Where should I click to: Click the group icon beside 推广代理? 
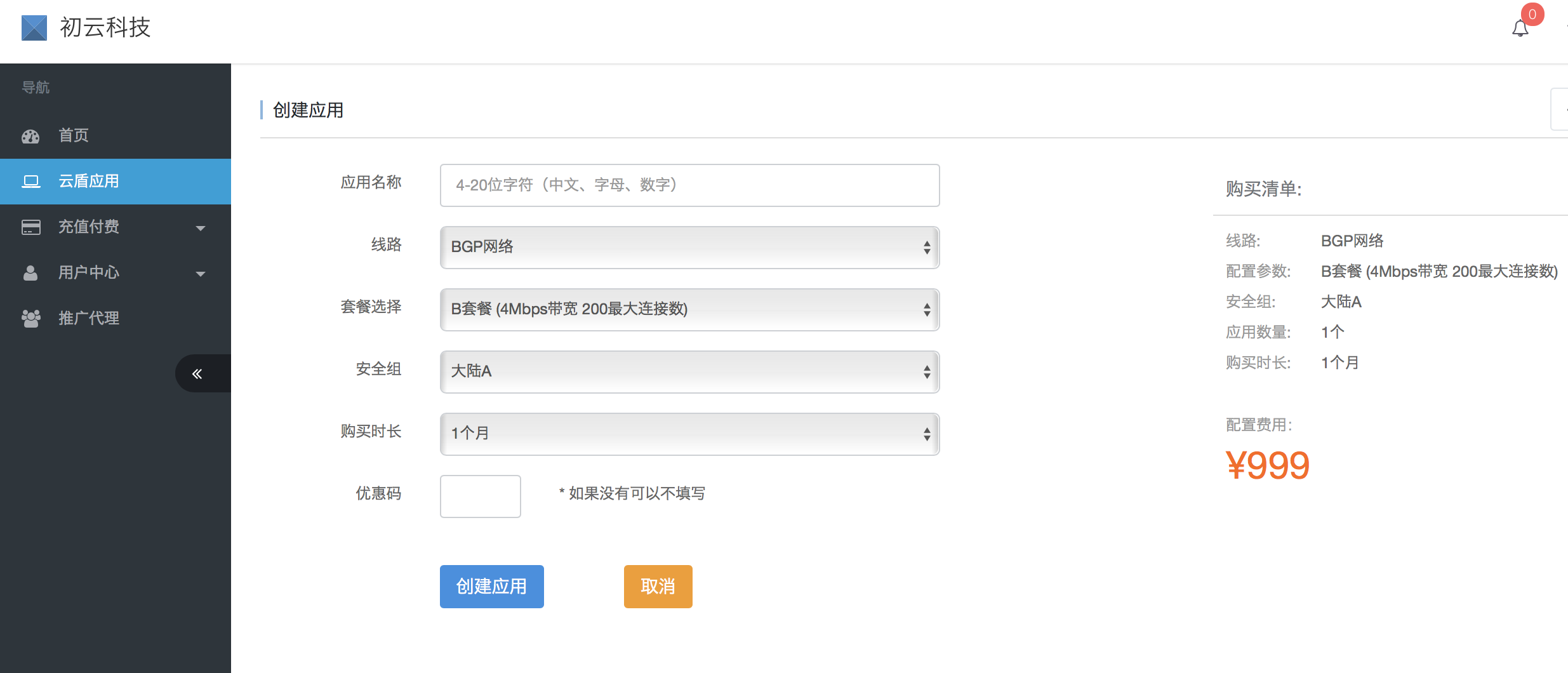(30, 319)
